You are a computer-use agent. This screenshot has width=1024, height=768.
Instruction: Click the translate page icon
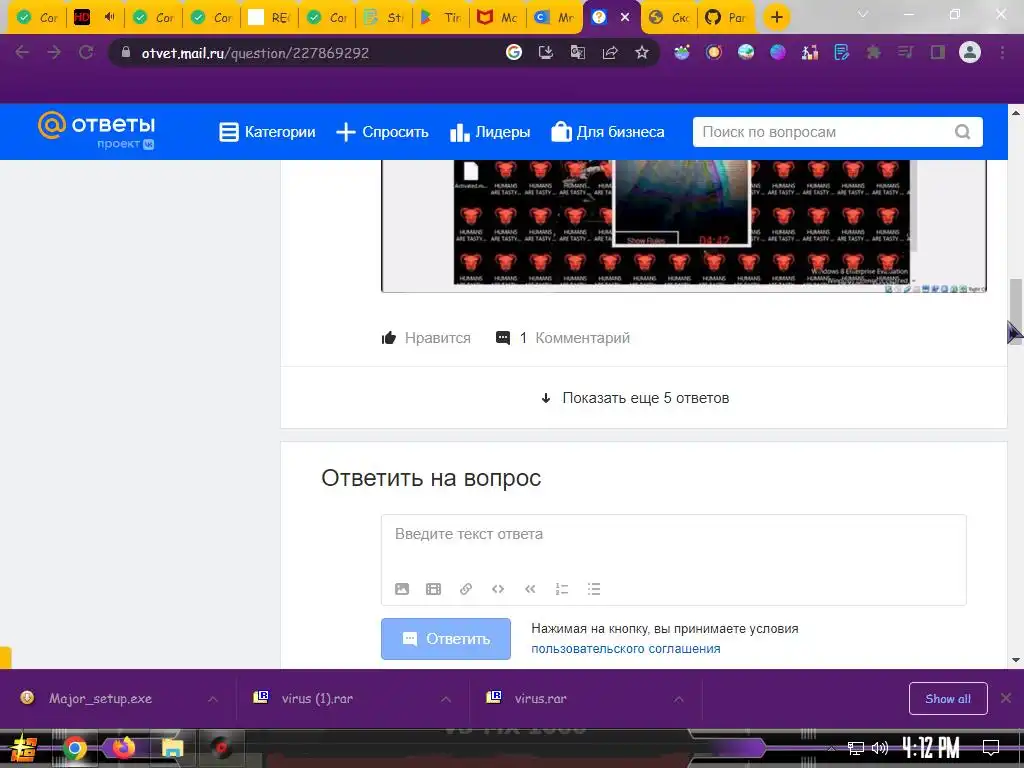[578, 52]
